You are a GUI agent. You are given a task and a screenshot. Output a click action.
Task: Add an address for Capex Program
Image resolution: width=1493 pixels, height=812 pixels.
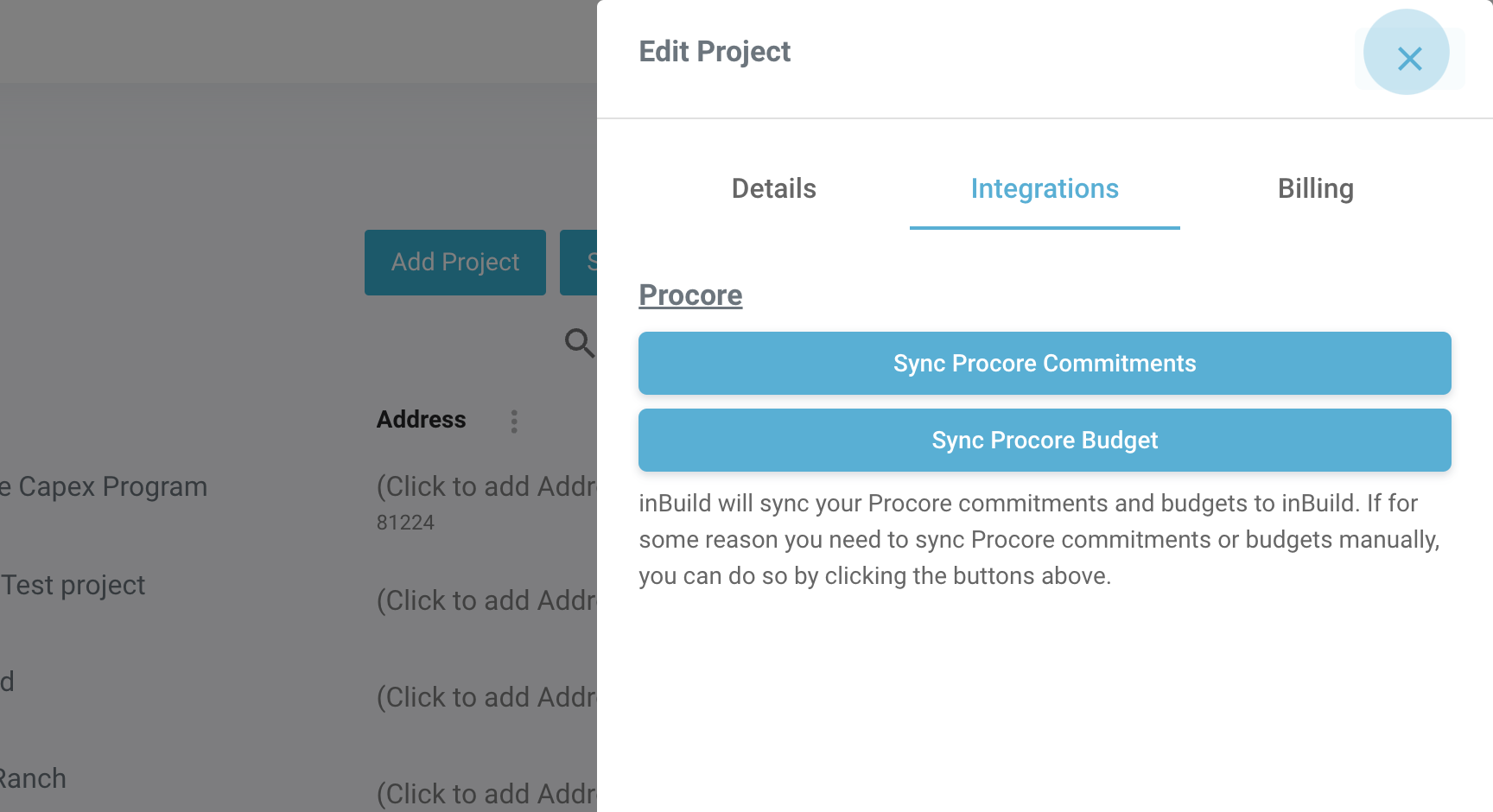[486, 487]
